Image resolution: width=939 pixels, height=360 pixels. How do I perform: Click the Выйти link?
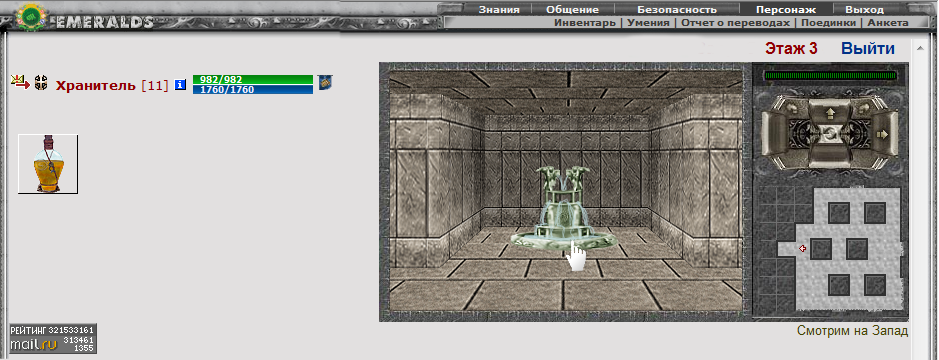tap(868, 49)
